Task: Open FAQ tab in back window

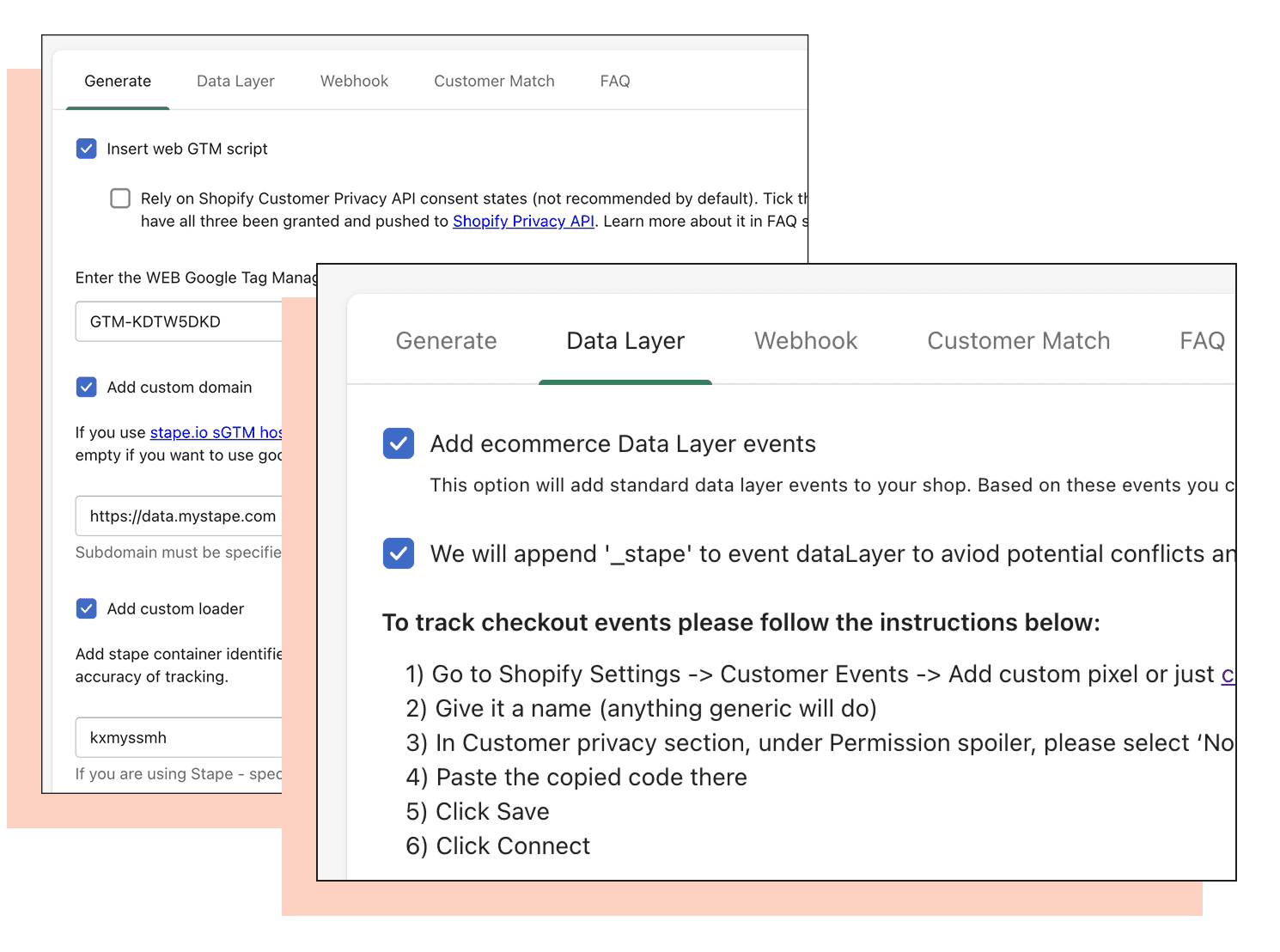Action: [615, 81]
